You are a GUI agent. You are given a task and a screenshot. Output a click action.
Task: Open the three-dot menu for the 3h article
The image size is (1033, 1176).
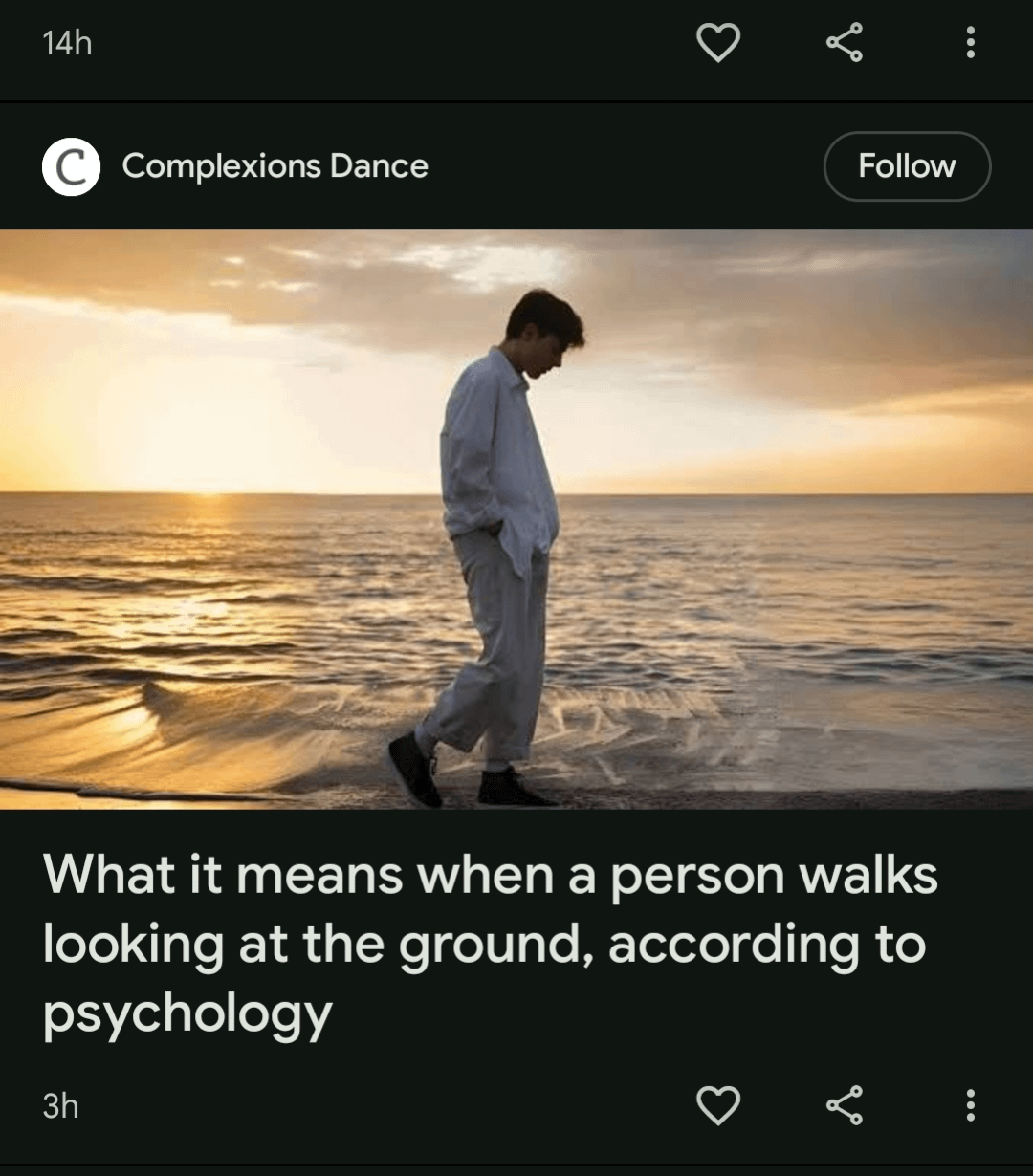971,1105
